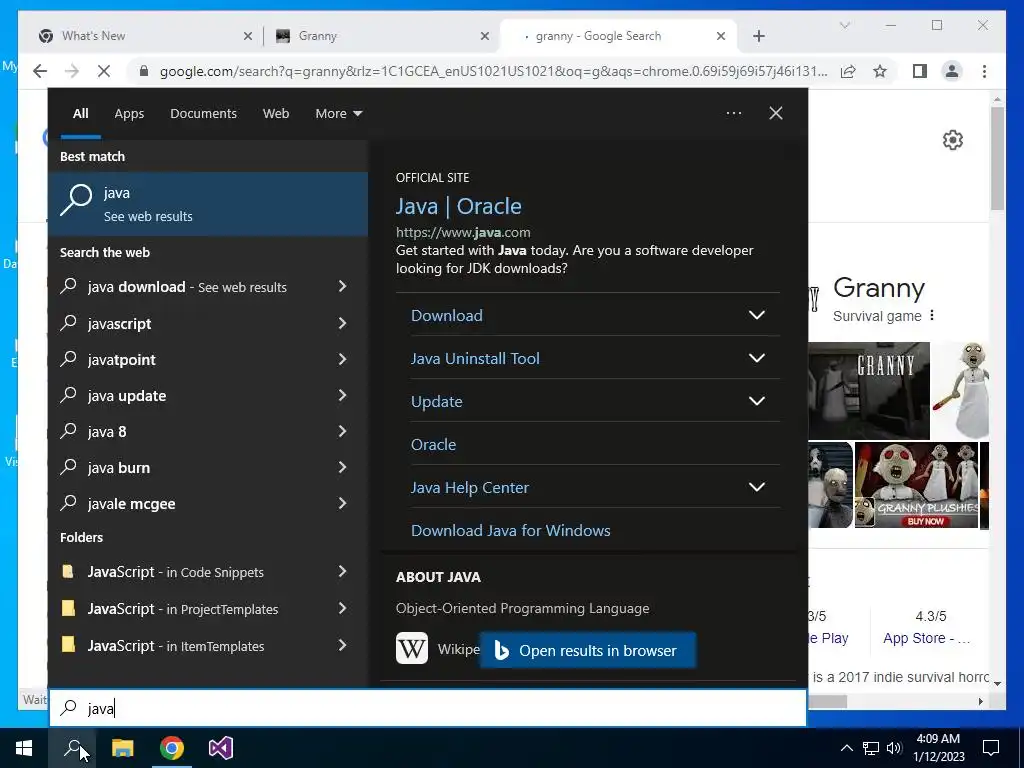1024x768 pixels.
Task: Click the horizontal scrollbar right arrow
Action: 980,701
